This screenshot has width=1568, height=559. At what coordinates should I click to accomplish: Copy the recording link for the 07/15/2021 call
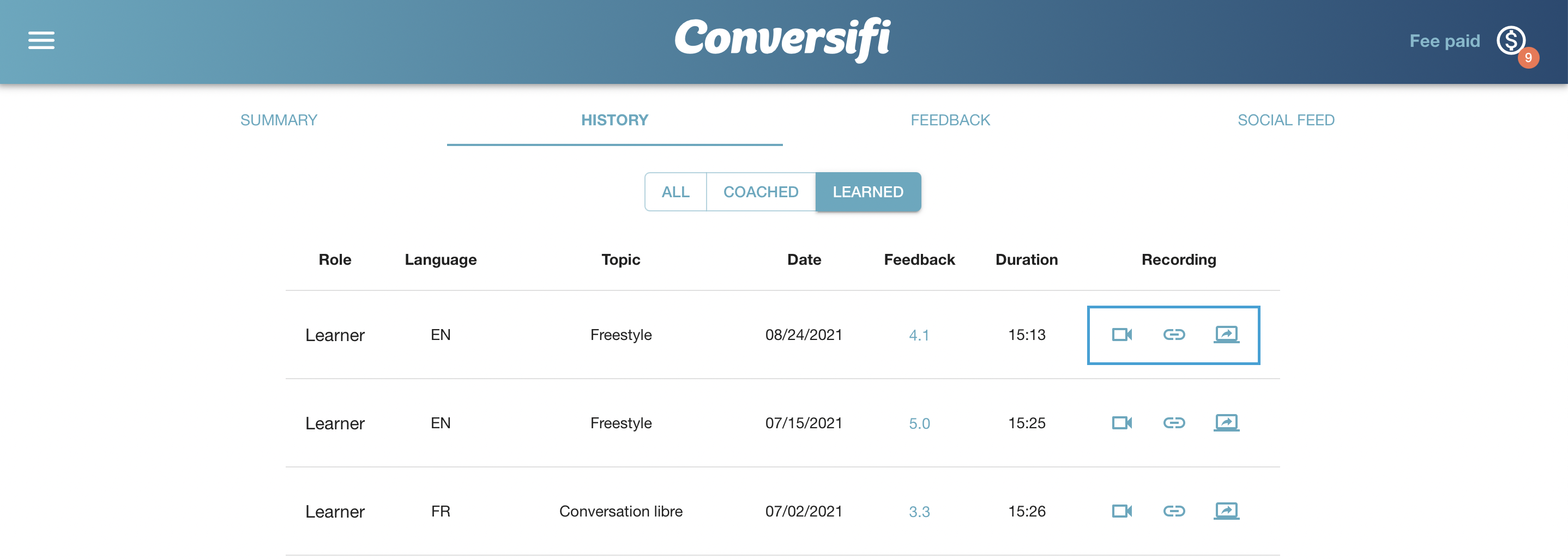[x=1174, y=423]
